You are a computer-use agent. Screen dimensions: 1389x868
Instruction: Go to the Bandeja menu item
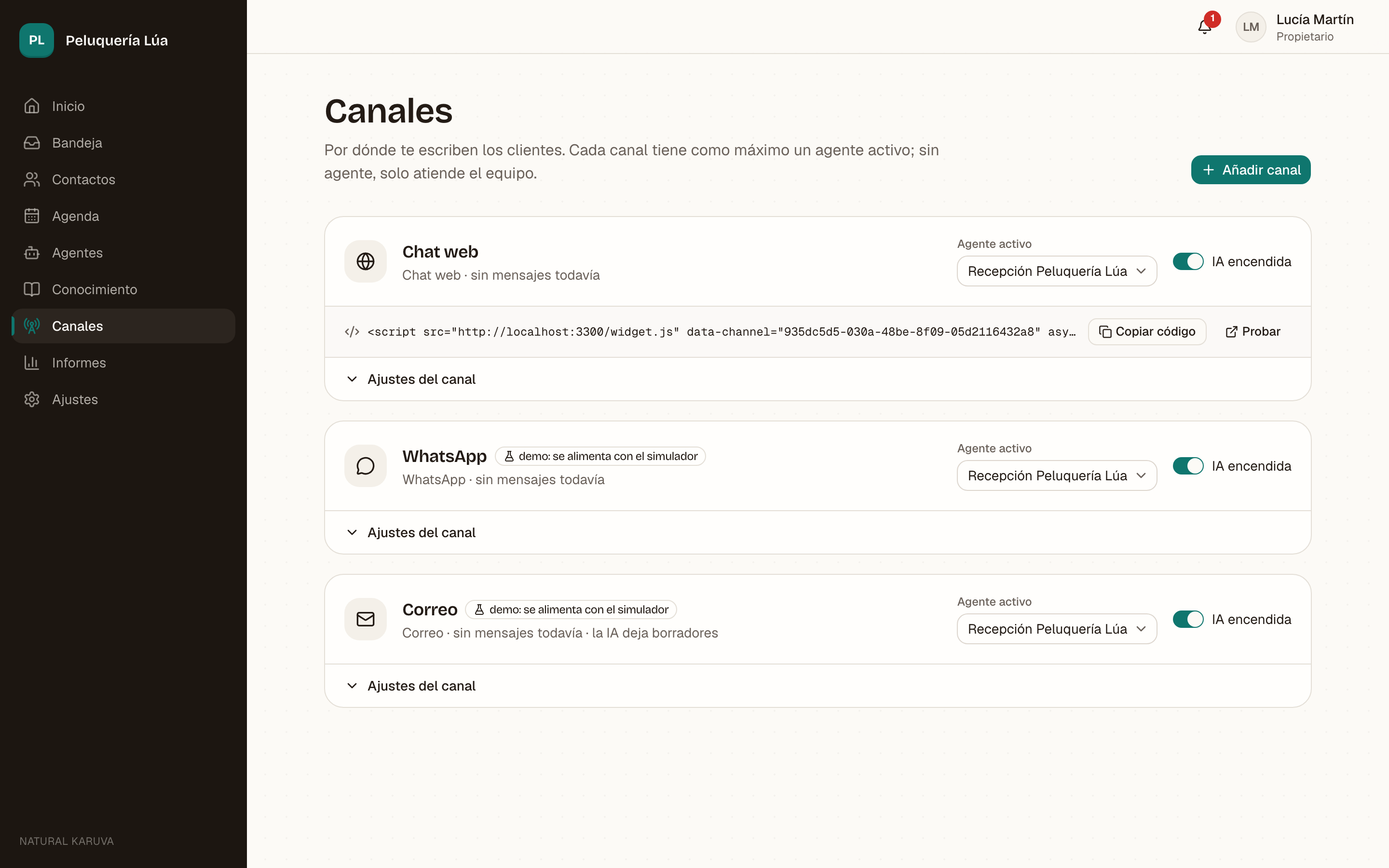[x=123, y=143]
